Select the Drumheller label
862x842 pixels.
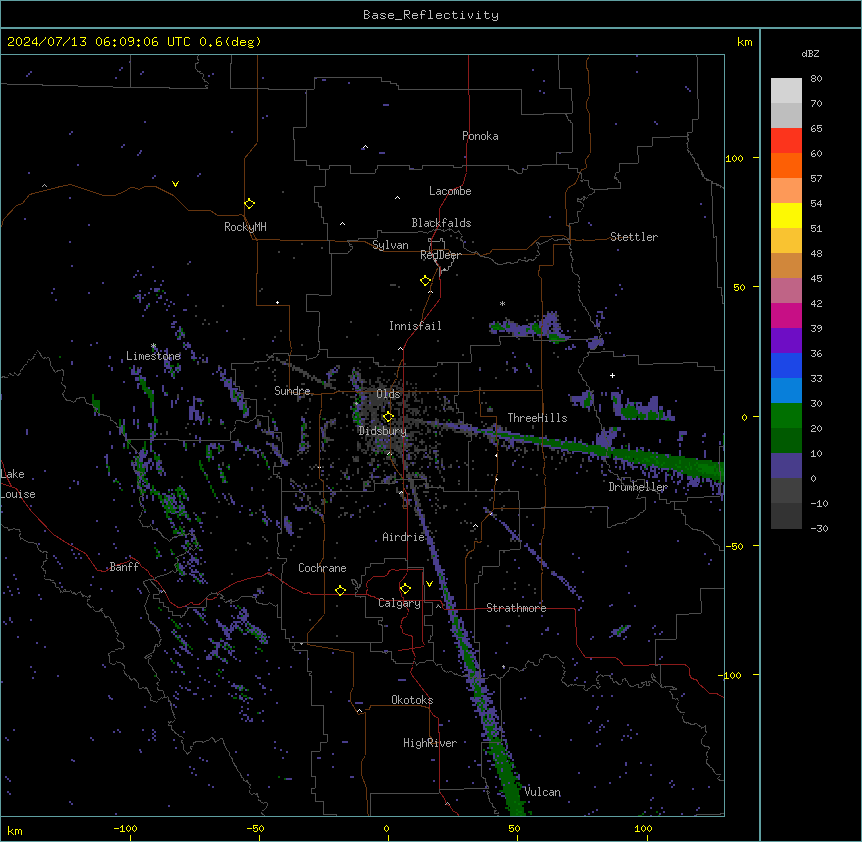[x=638, y=487]
